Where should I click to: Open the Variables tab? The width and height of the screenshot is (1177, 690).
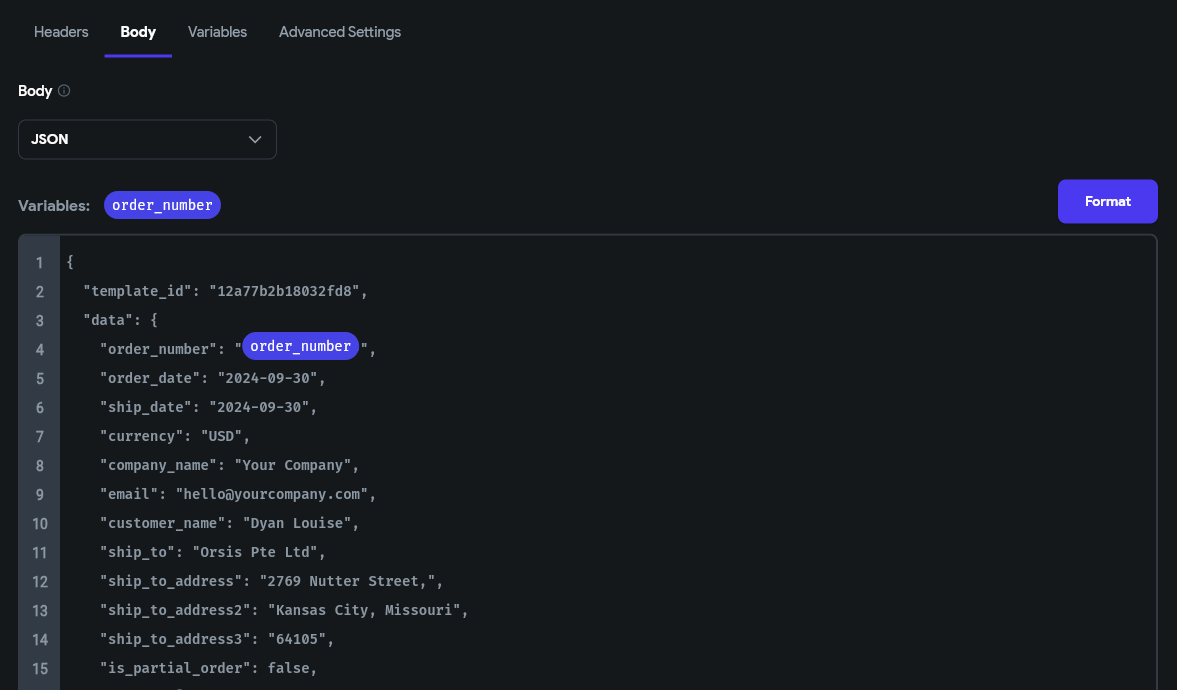217,32
